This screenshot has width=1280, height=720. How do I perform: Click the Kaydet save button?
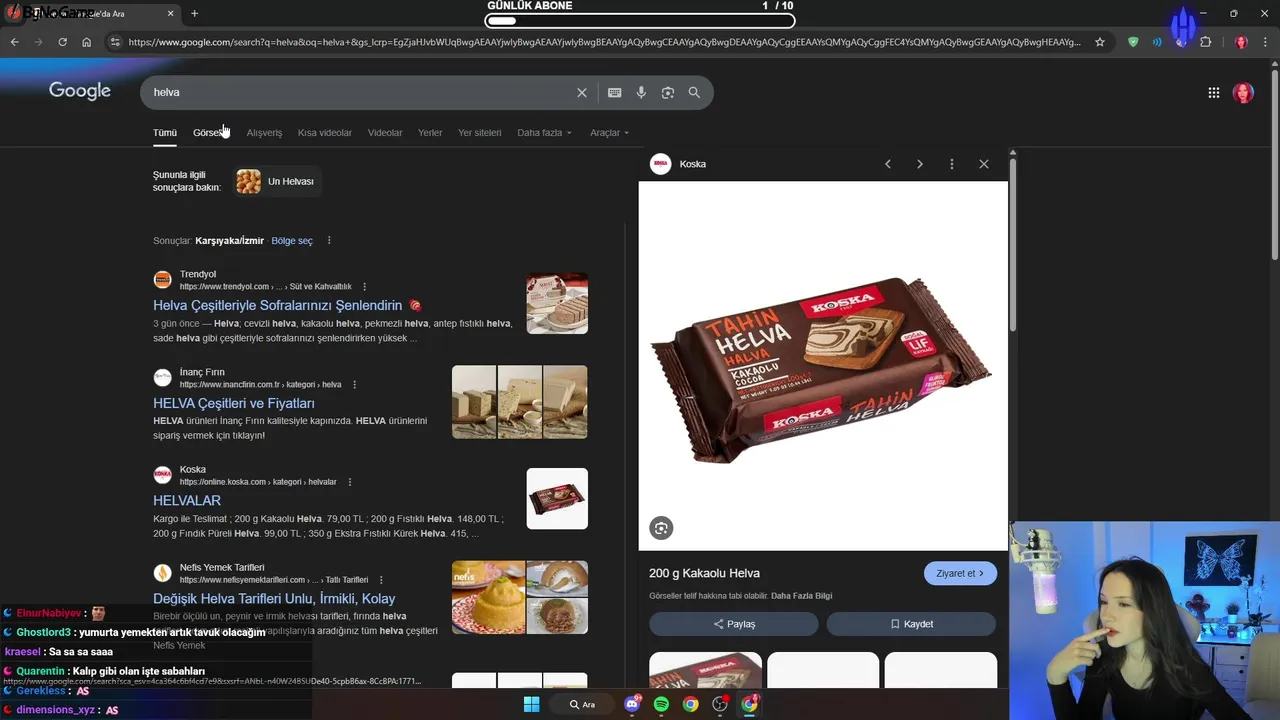pos(911,624)
